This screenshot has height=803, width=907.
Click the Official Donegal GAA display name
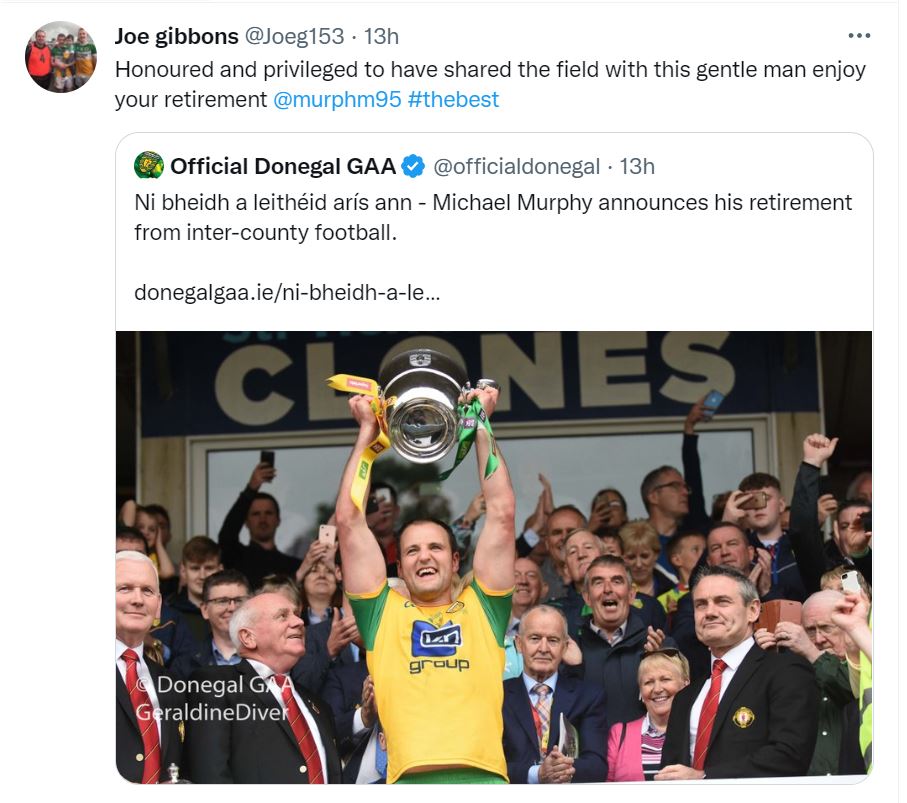click(283, 167)
